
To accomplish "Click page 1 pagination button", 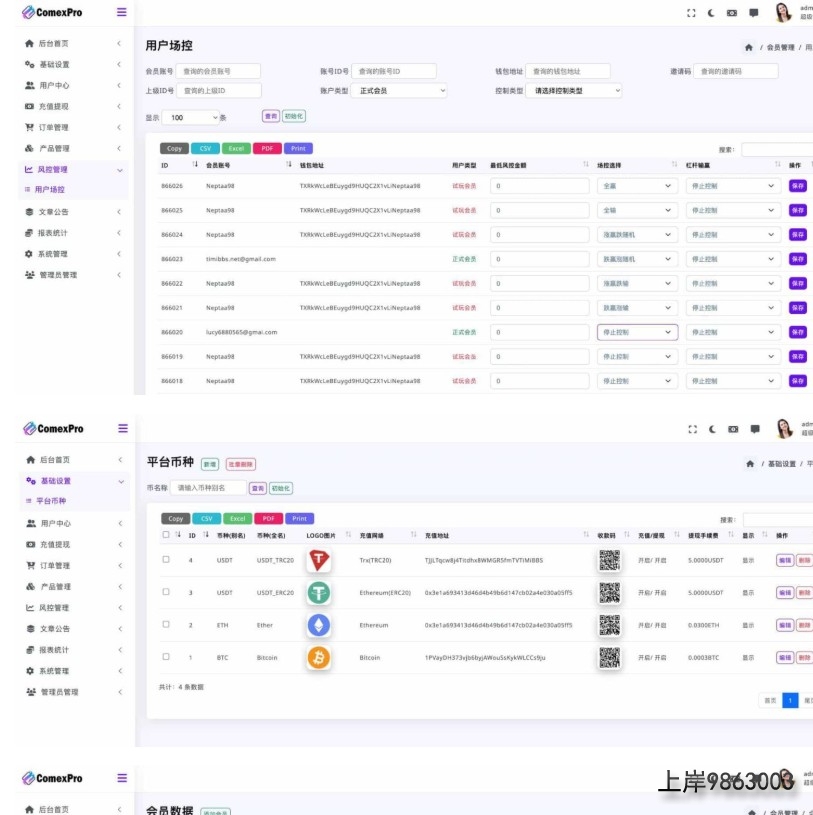I will tap(790, 701).
